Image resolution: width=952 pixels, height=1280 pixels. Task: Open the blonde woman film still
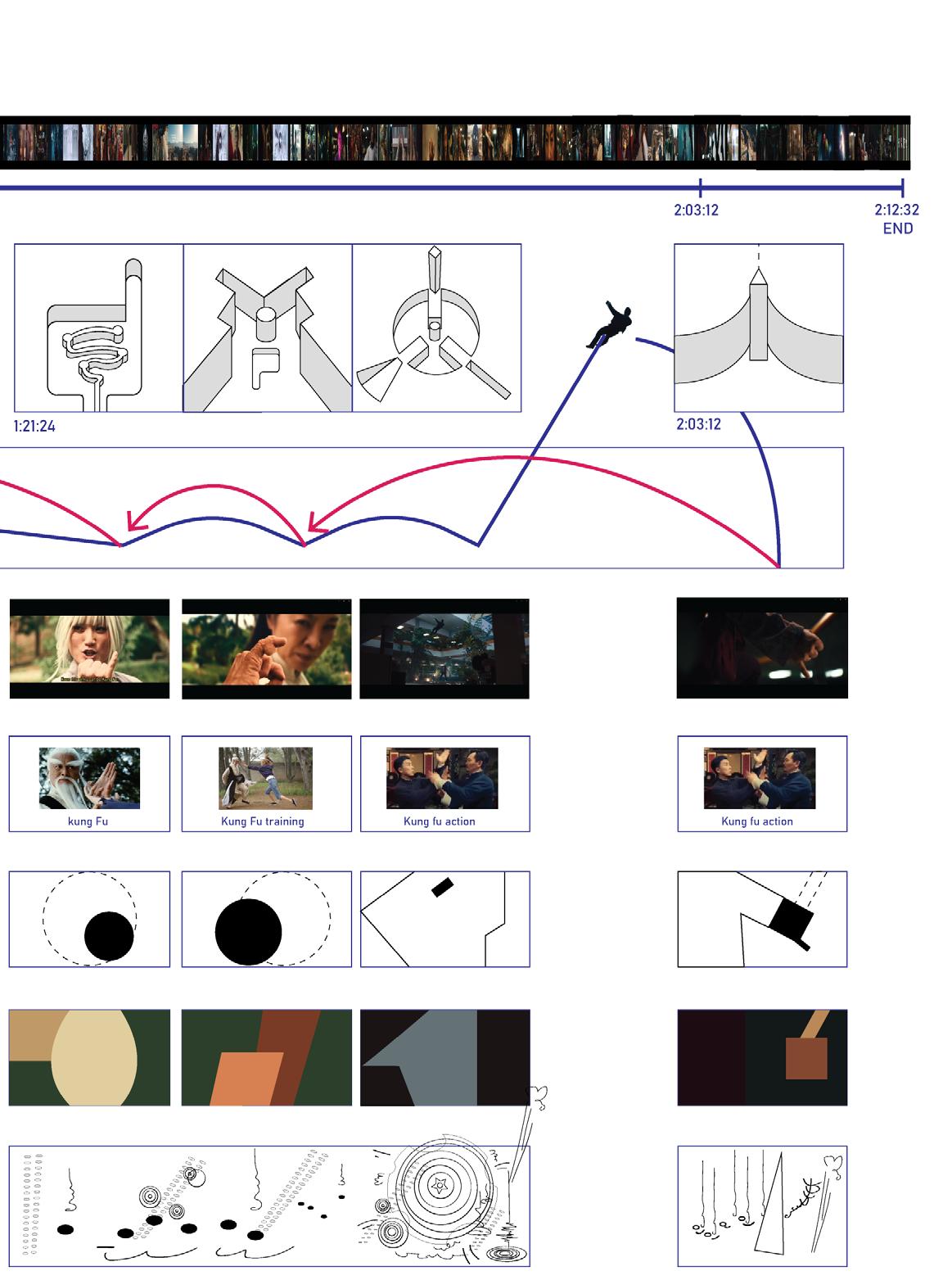coord(89,649)
